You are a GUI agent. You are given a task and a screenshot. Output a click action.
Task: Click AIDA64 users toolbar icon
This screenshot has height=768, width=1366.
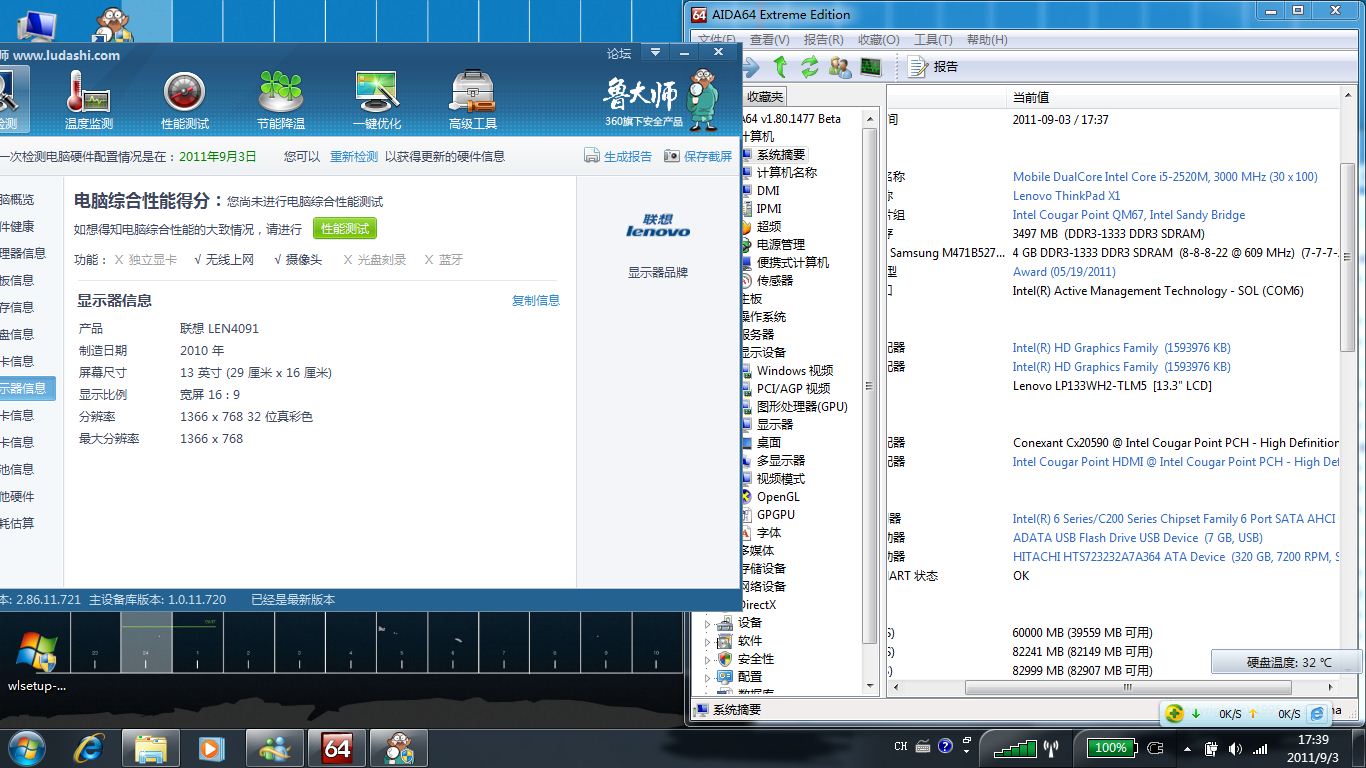click(x=840, y=67)
